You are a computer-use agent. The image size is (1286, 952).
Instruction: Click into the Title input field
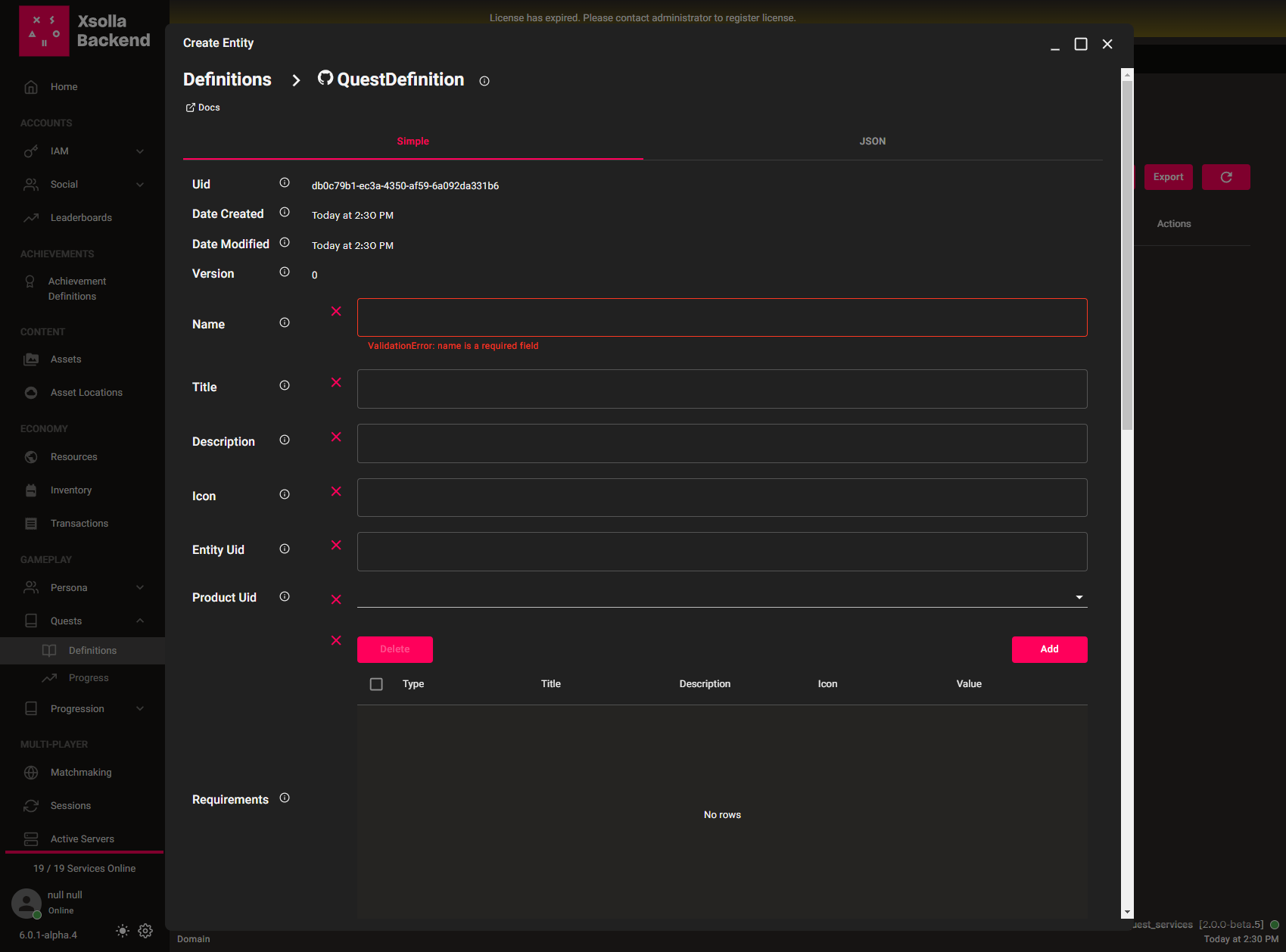[722, 389]
